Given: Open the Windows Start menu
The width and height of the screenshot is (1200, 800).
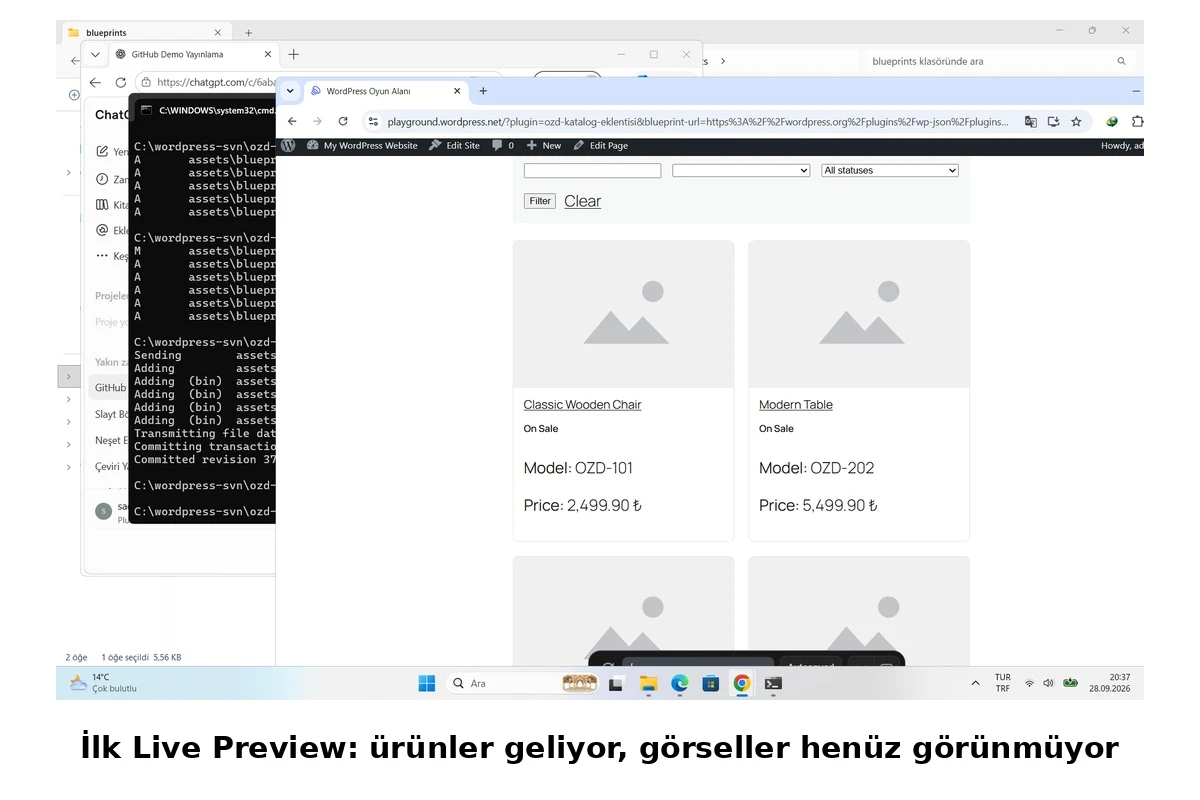Looking at the screenshot, I should pyautogui.click(x=427, y=683).
